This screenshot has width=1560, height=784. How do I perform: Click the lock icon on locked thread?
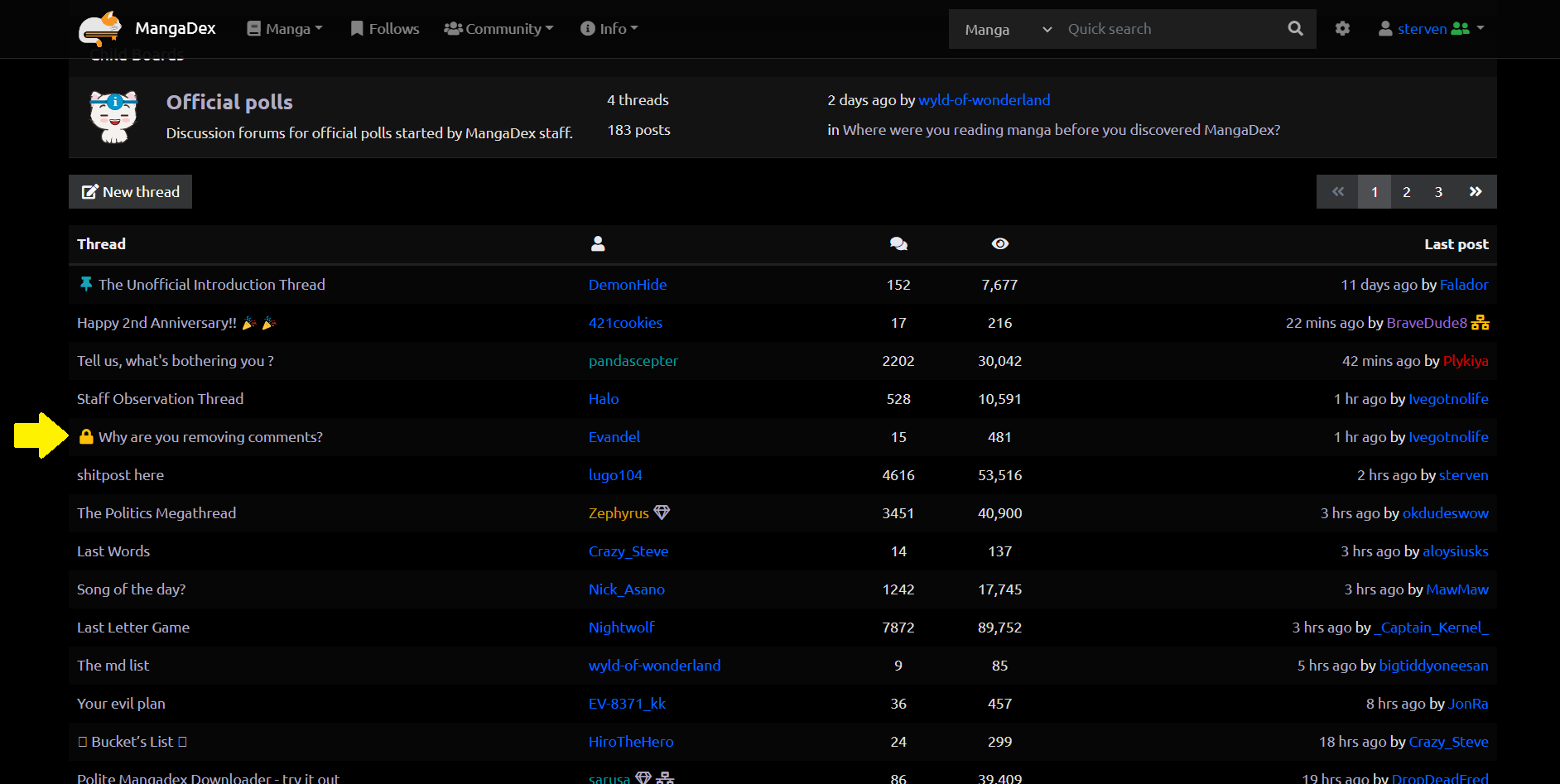pyautogui.click(x=86, y=436)
